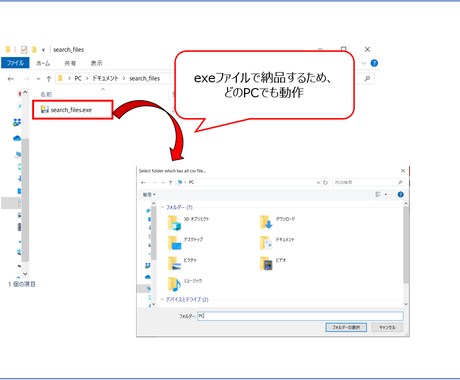
Task: Click the dialog file list scroll-down arrow
Action: click(x=406, y=304)
